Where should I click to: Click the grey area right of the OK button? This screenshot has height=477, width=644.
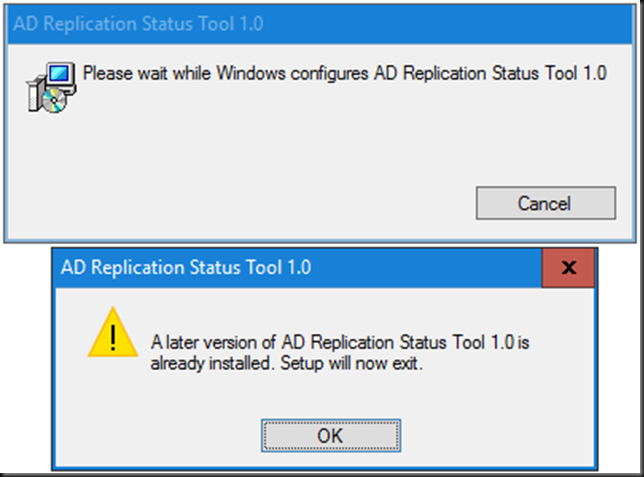493,436
